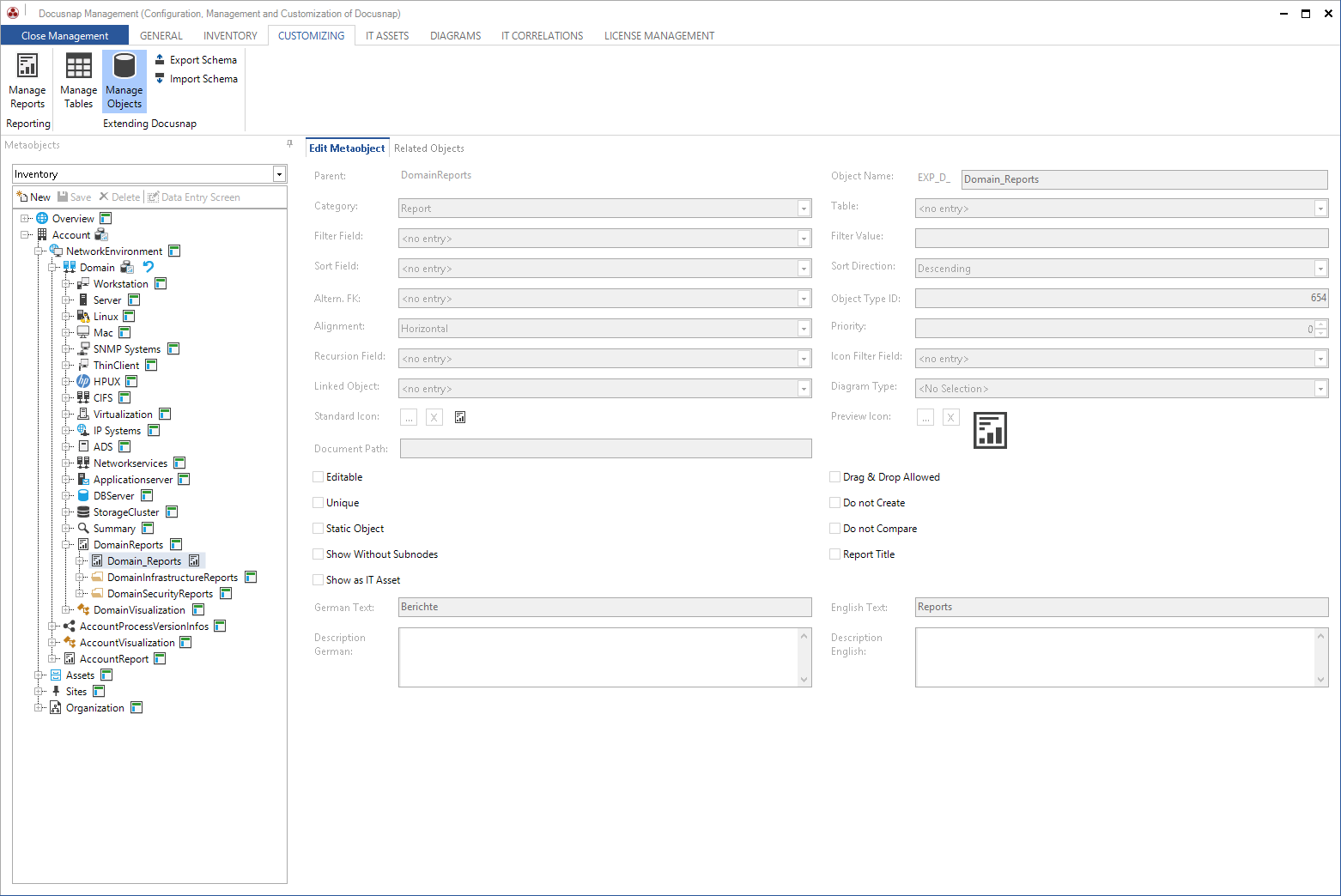The height and width of the screenshot is (896, 1341).
Task: Switch to the Related Objects tab
Action: click(x=429, y=148)
